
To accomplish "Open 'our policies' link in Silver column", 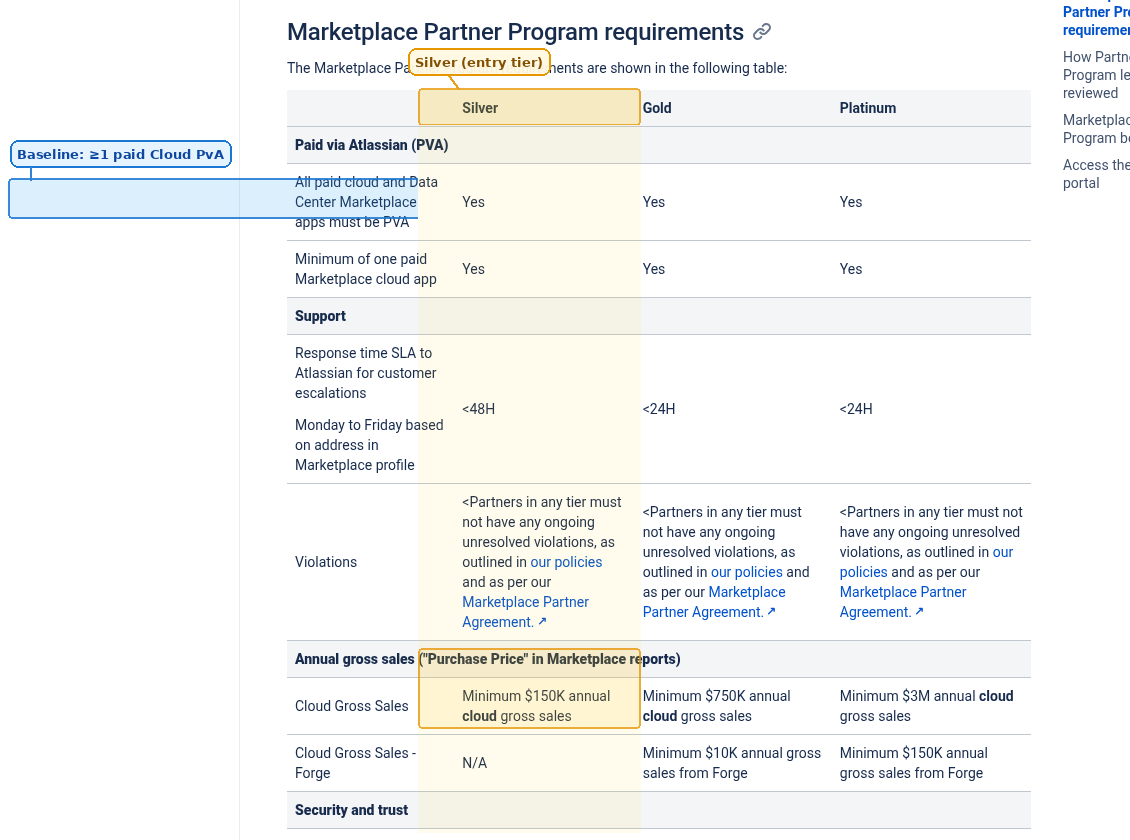I will pyautogui.click(x=566, y=562).
